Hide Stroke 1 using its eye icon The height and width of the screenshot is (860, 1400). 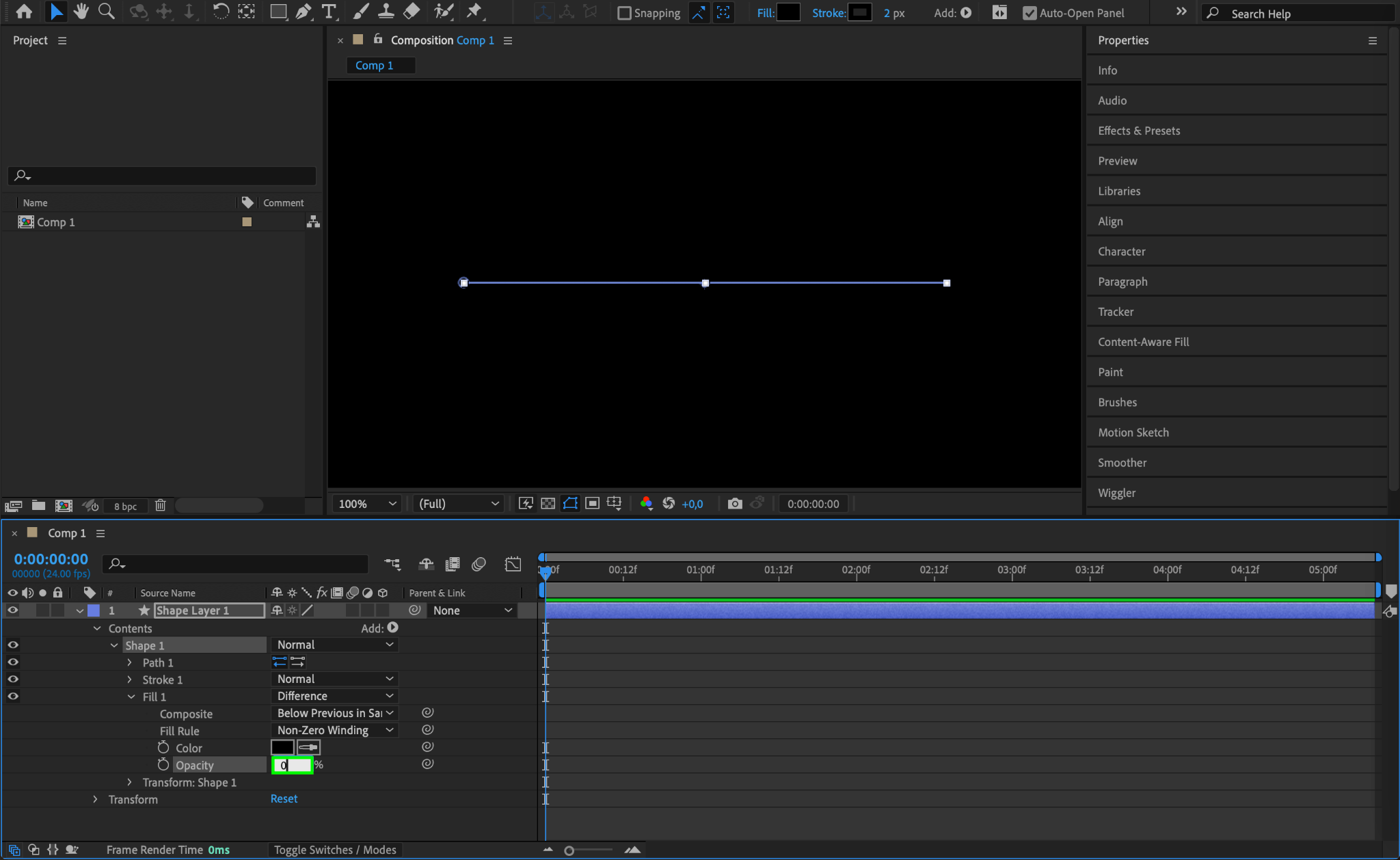point(13,680)
